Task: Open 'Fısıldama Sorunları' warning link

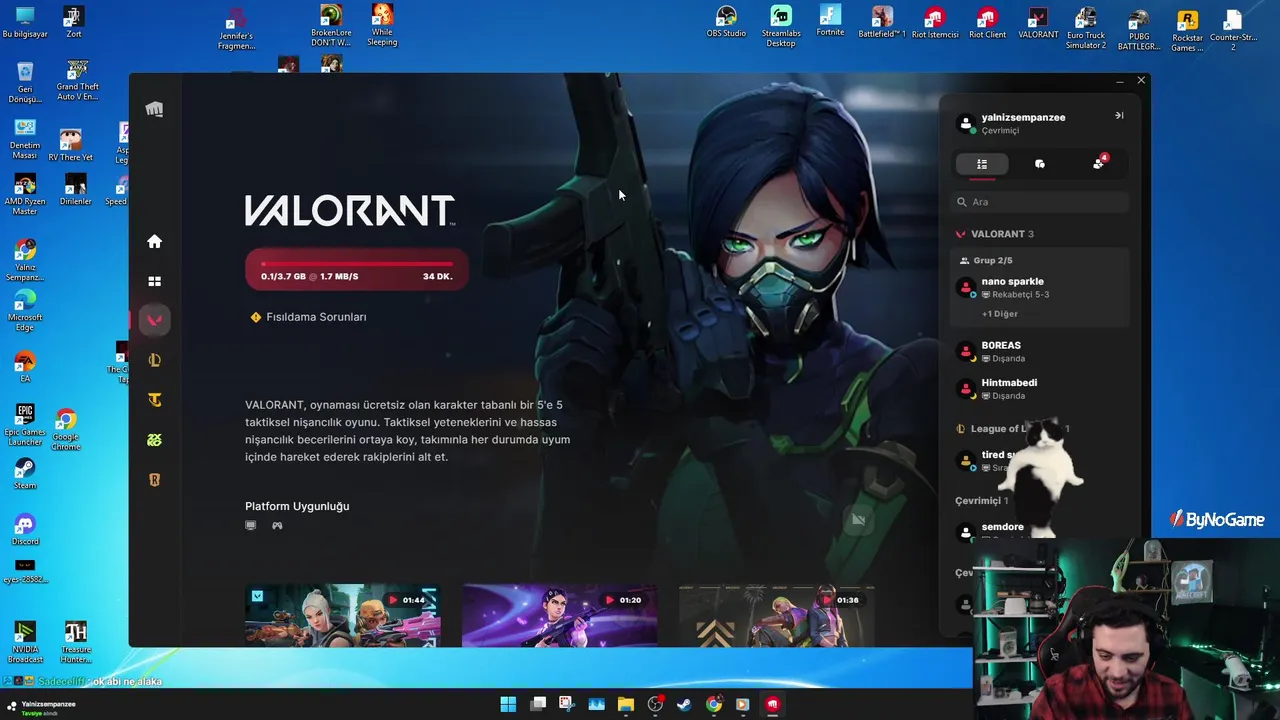Action: (x=309, y=317)
